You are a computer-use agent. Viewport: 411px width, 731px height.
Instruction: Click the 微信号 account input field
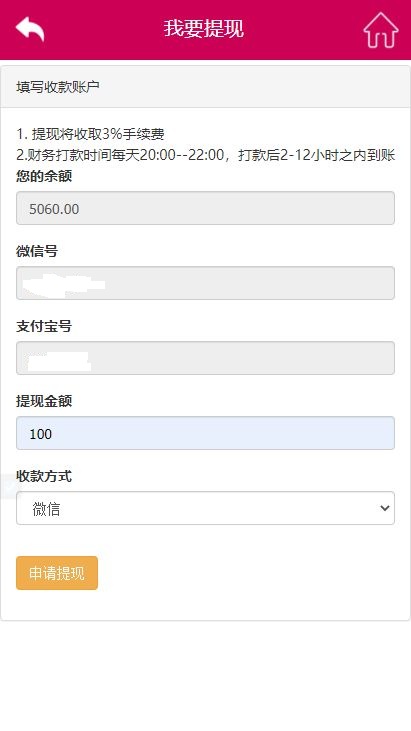206,283
